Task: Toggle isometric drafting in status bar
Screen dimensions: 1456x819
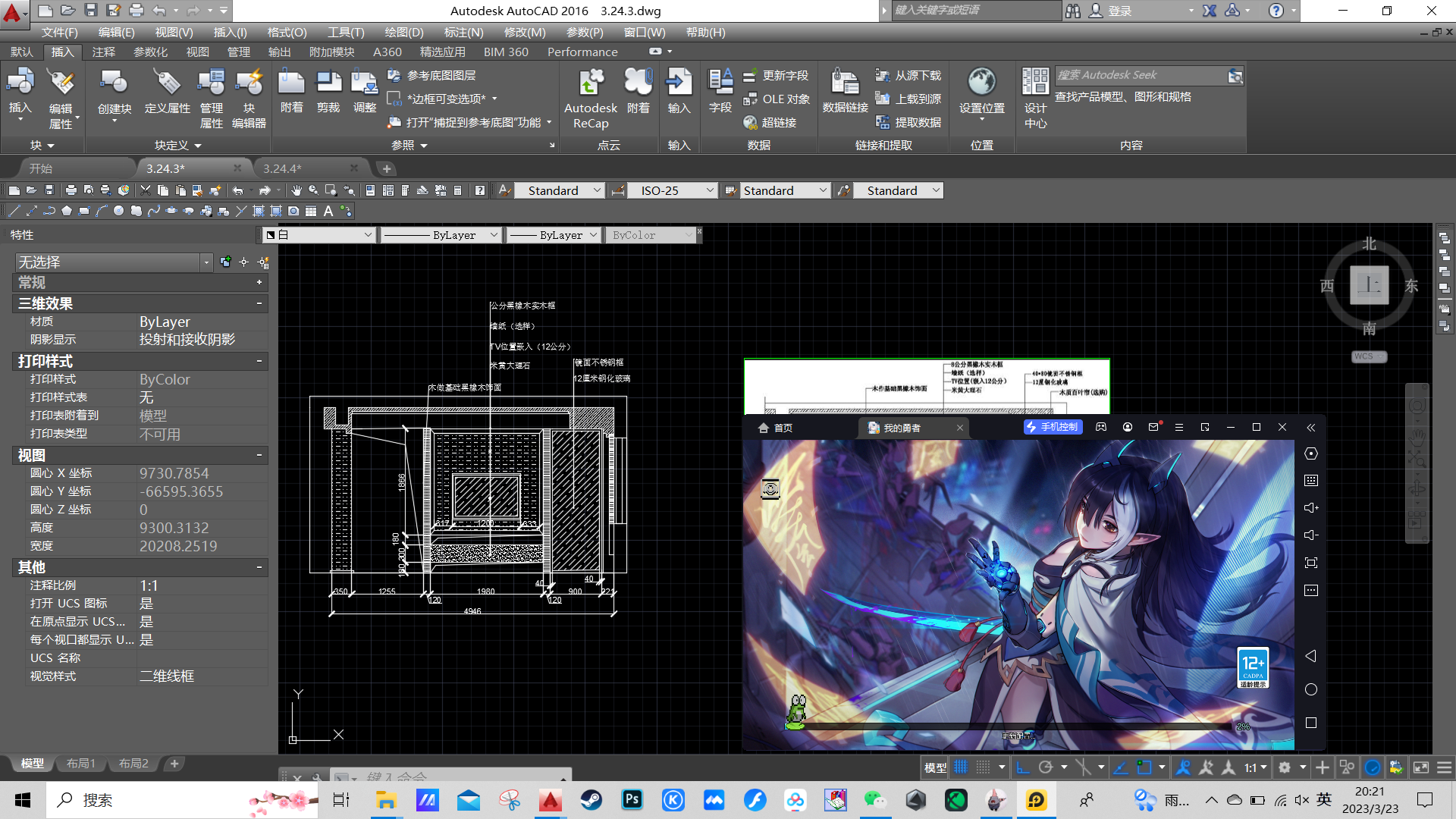Action: [x=1083, y=767]
